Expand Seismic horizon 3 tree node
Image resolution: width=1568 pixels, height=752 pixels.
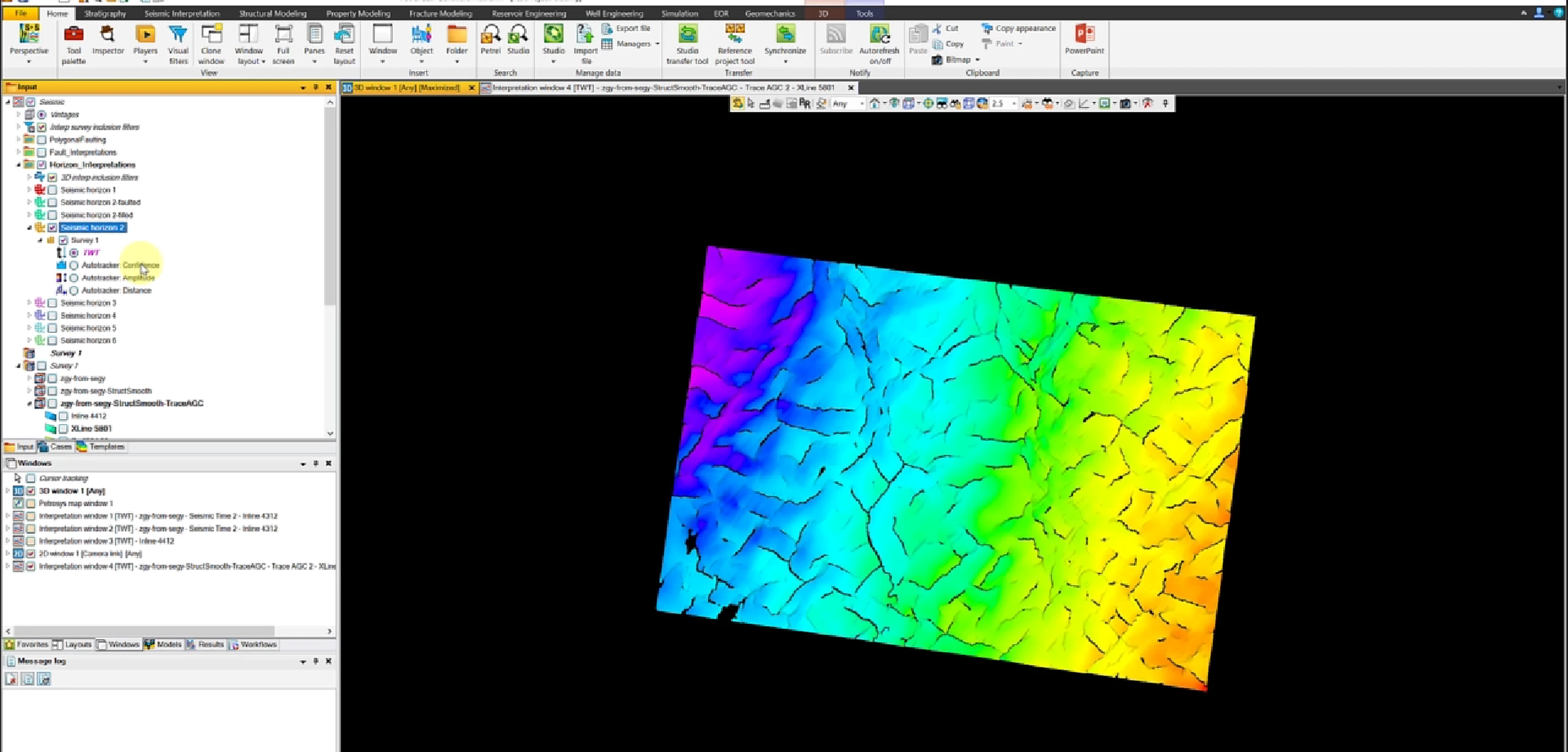[29, 303]
